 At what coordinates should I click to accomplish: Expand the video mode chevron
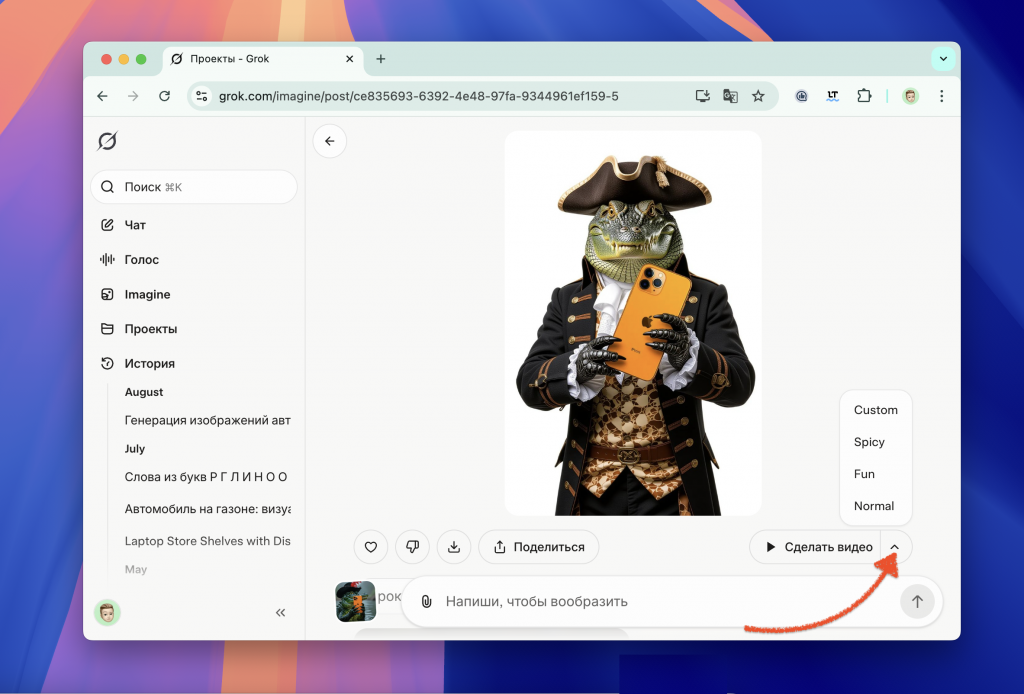pos(896,547)
